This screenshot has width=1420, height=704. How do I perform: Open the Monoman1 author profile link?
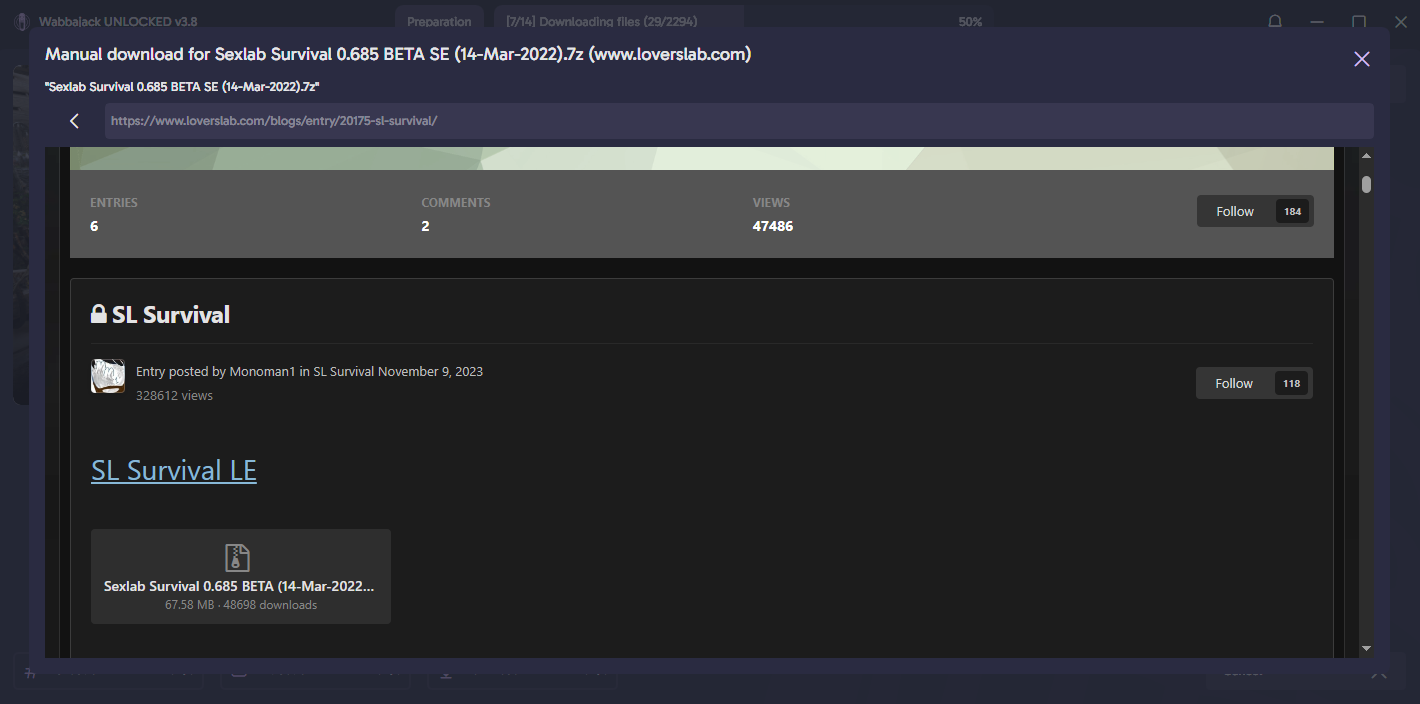263,371
